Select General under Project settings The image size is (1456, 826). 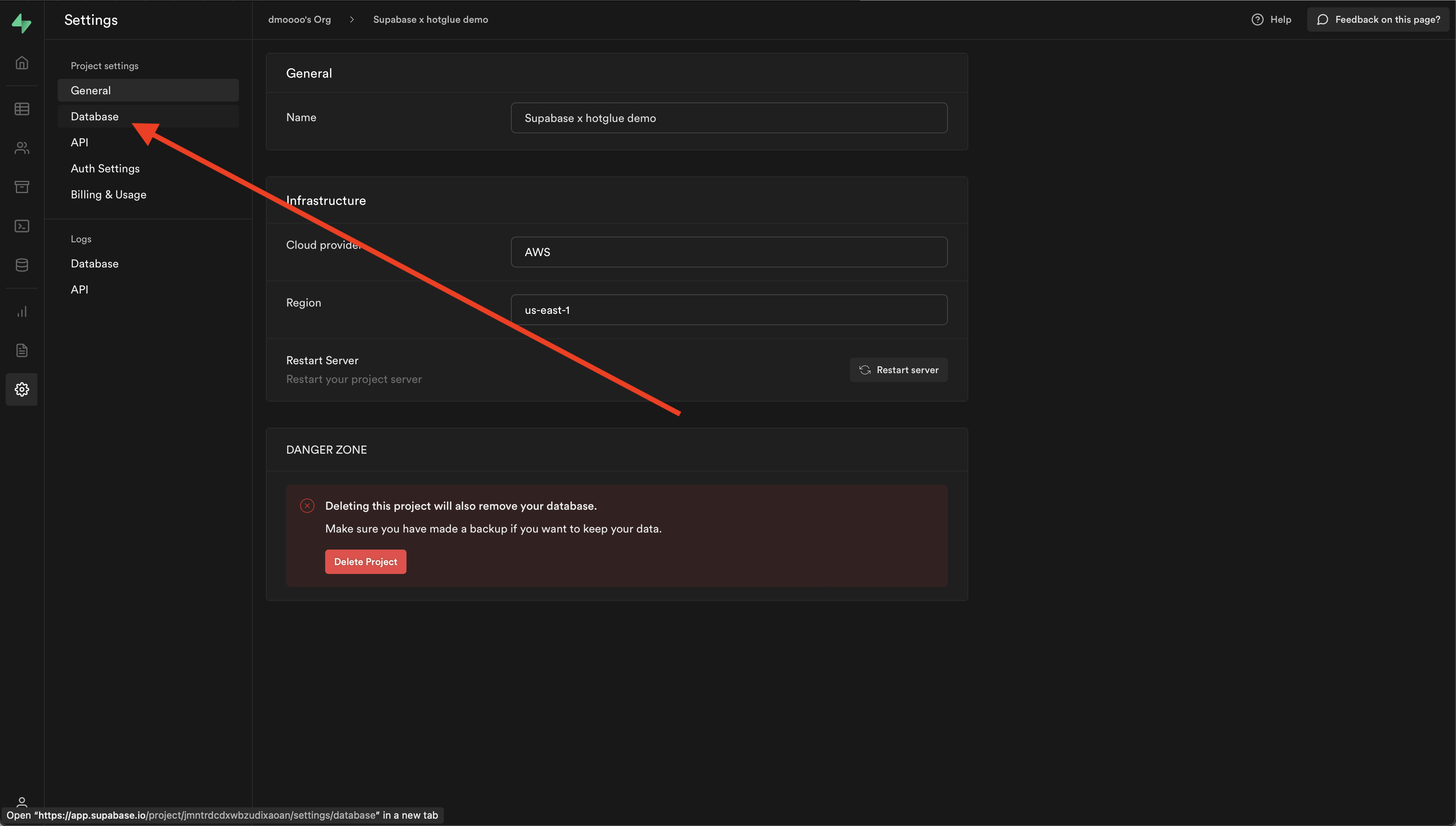[148, 90]
